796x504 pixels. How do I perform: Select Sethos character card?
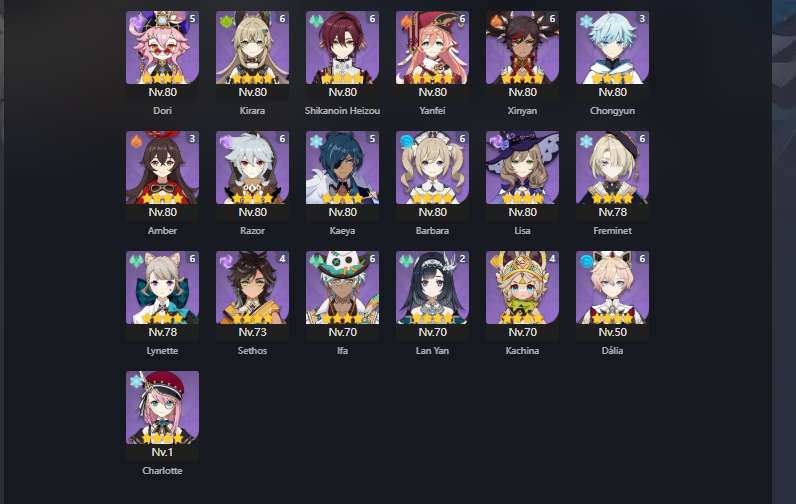[x=252, y=287]
